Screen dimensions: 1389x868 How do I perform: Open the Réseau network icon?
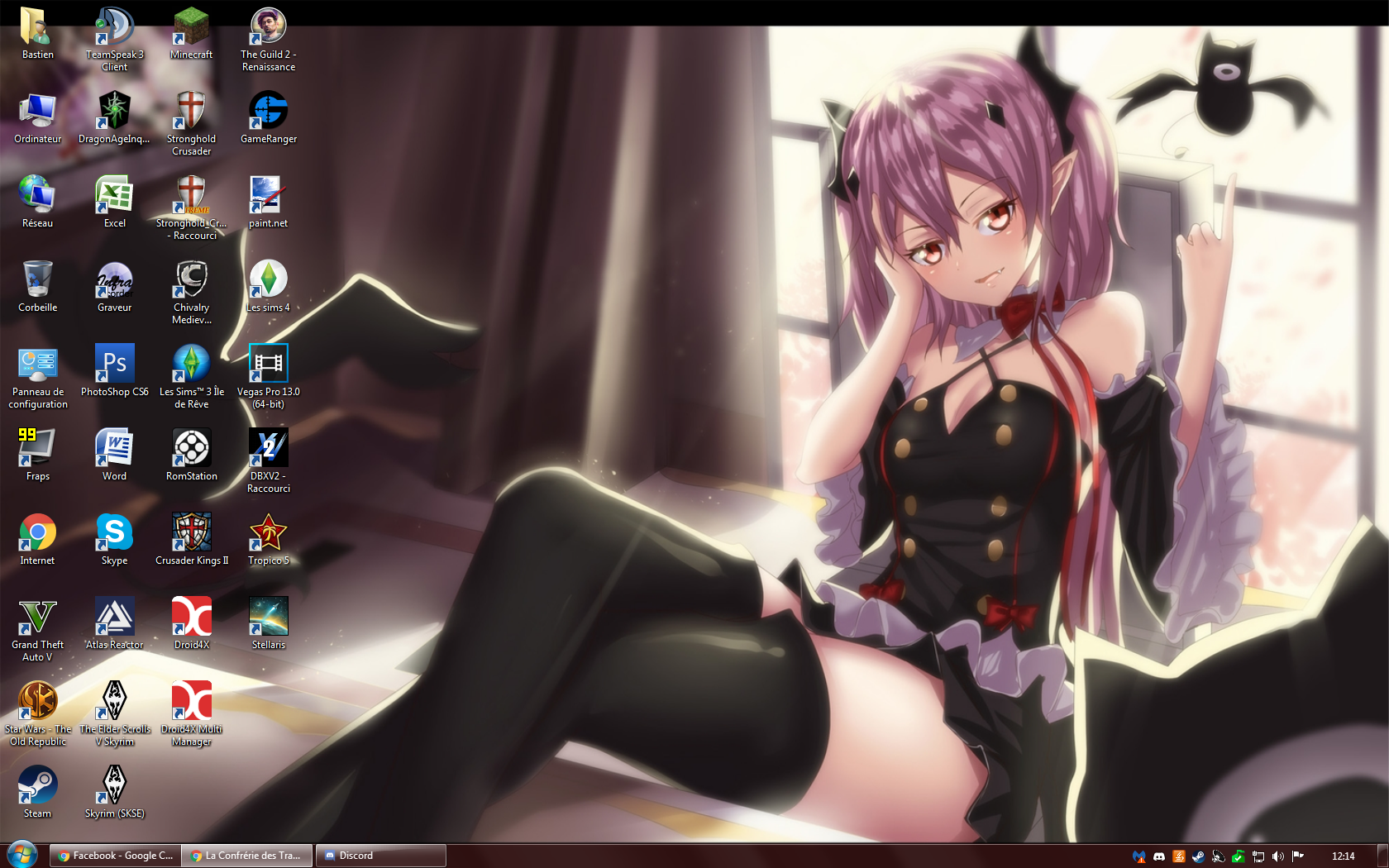click(x=37, y=203)
